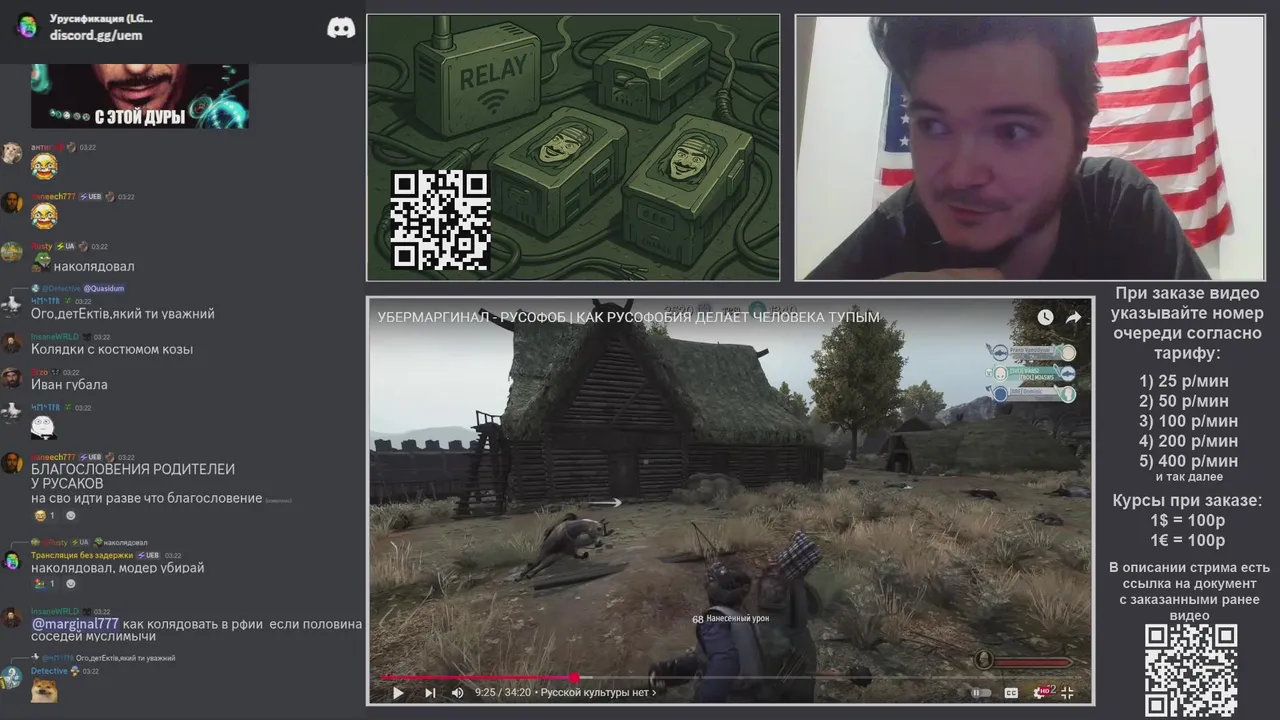1280x720 pixels.
Task: Expand chapter 'Русской культуры нет'
Action: (598, 692)
